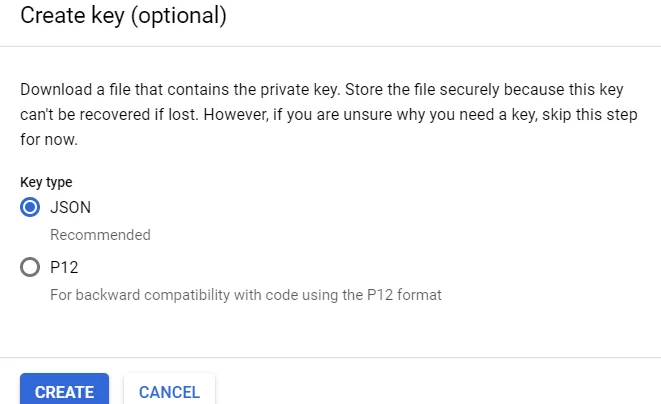Click the P12 backward compatibility description
Screen dimensions: 661x404
click(x=246, y=295)
